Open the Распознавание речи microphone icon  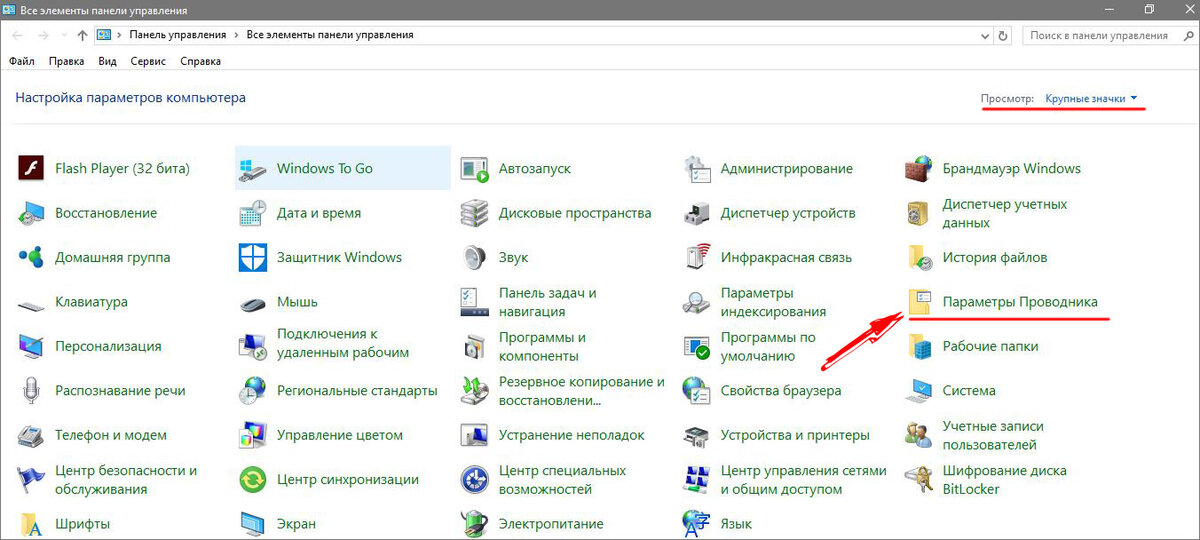[32, 391]
